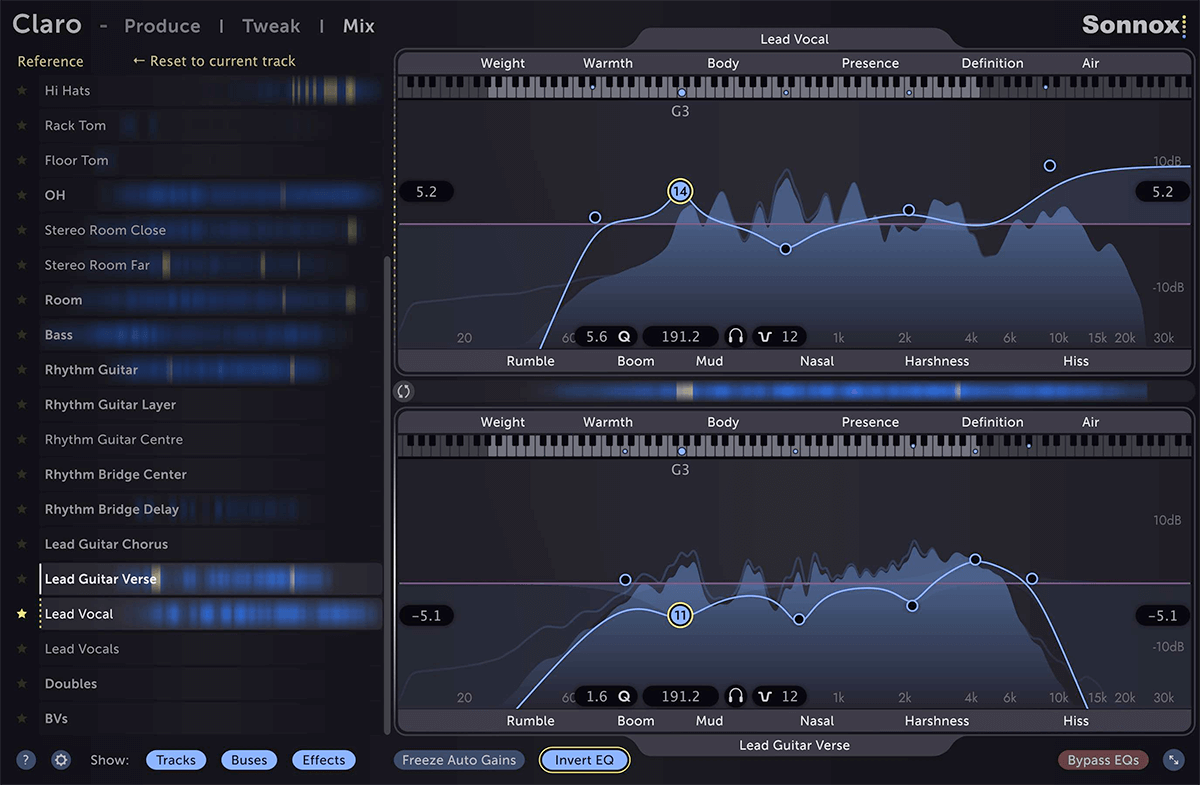
Task: Select the Stereo Room Far track
Action: [x=211, y=265]
